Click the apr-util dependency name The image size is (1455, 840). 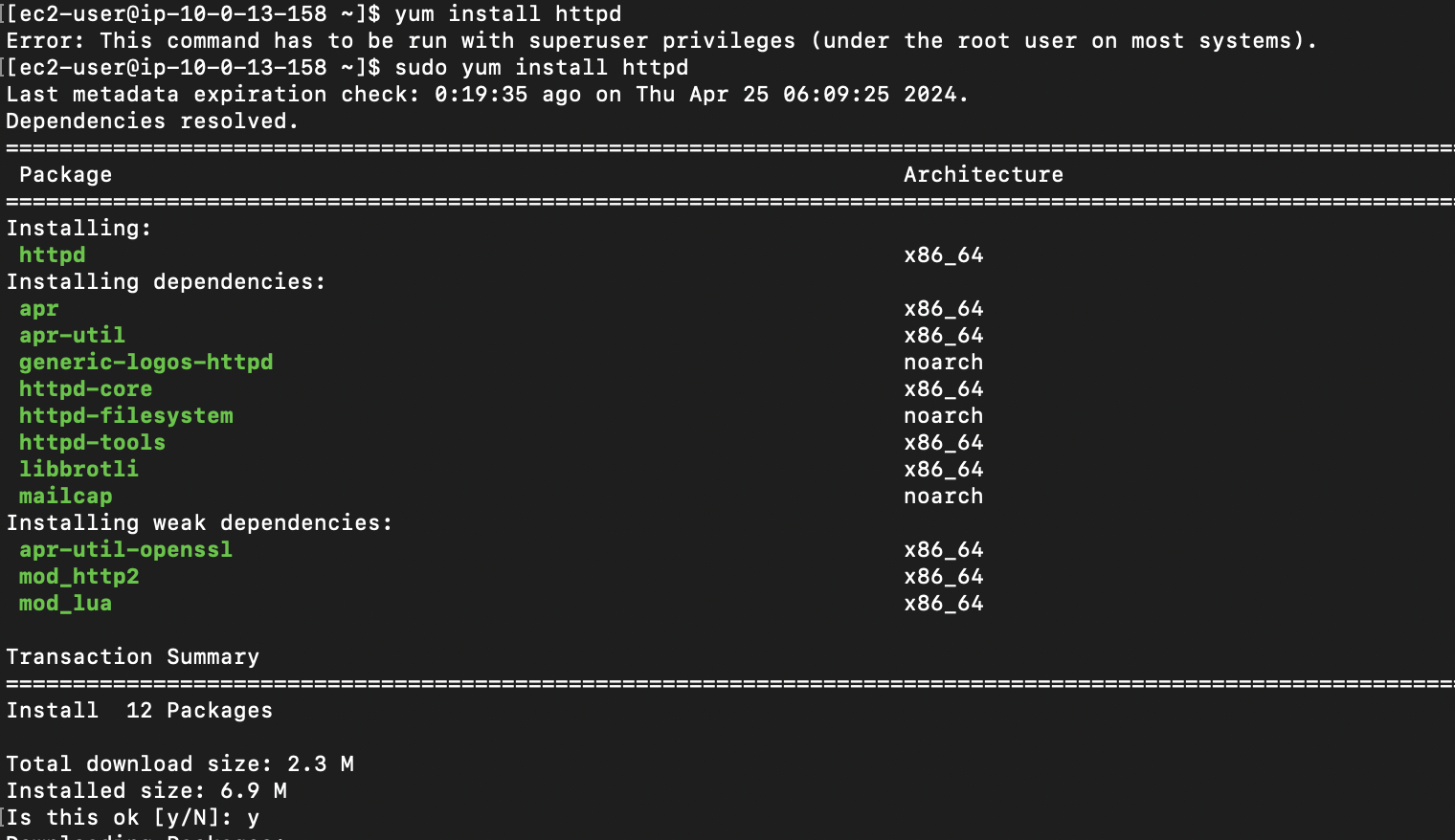(x=72, y=336)
